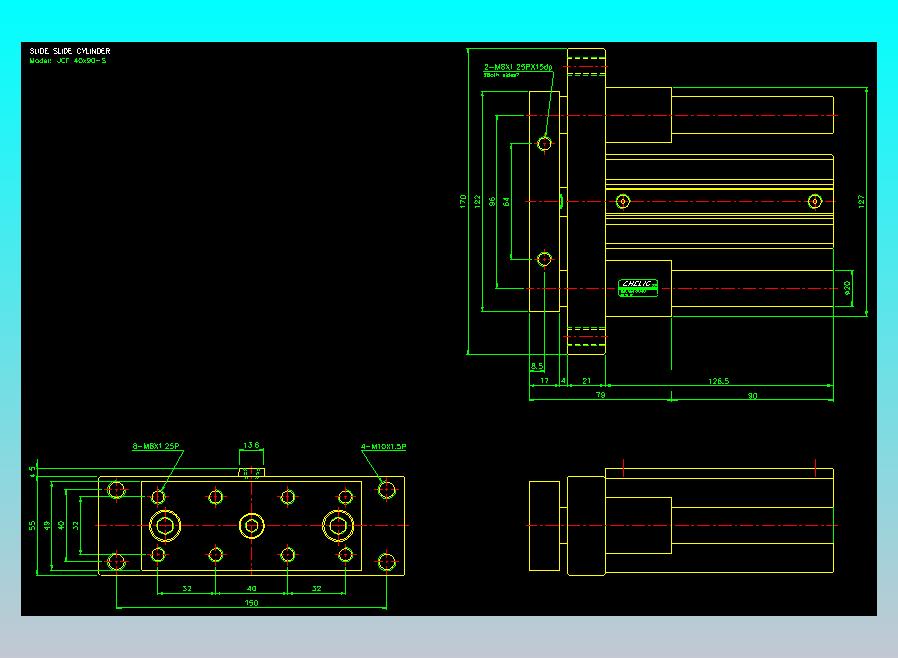This screenshot has width=898, height=658.
Task: Select the "170" overall height dimension
Action: [463, 201]
